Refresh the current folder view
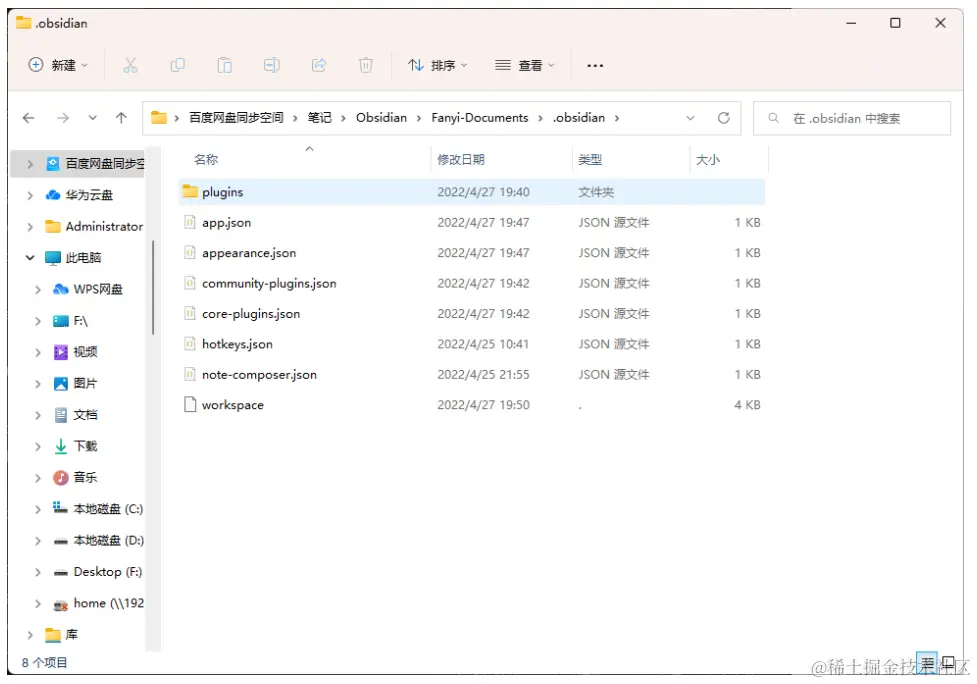Viewport: 977px width, 684px height. pos(723,118)
